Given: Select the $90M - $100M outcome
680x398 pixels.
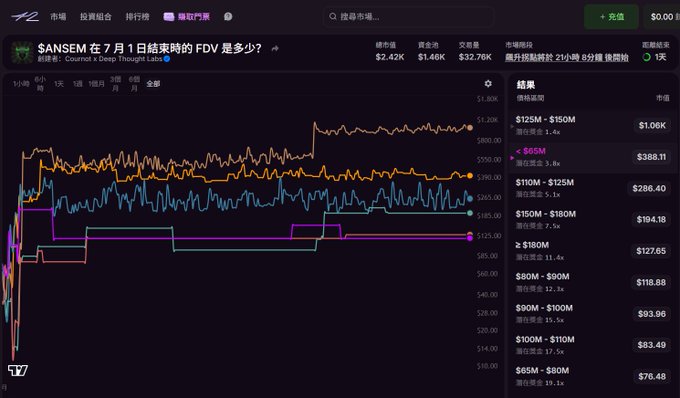Looking at the screenshot, I should tap(592, 313).
